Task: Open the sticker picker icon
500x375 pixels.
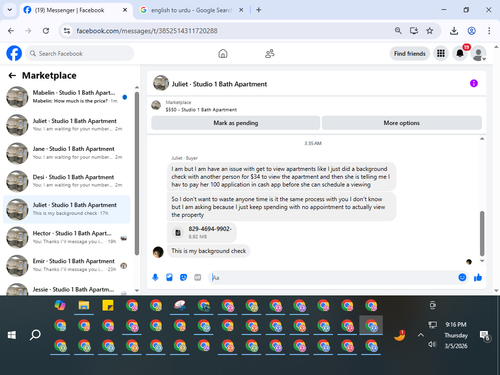Action: 183,277
